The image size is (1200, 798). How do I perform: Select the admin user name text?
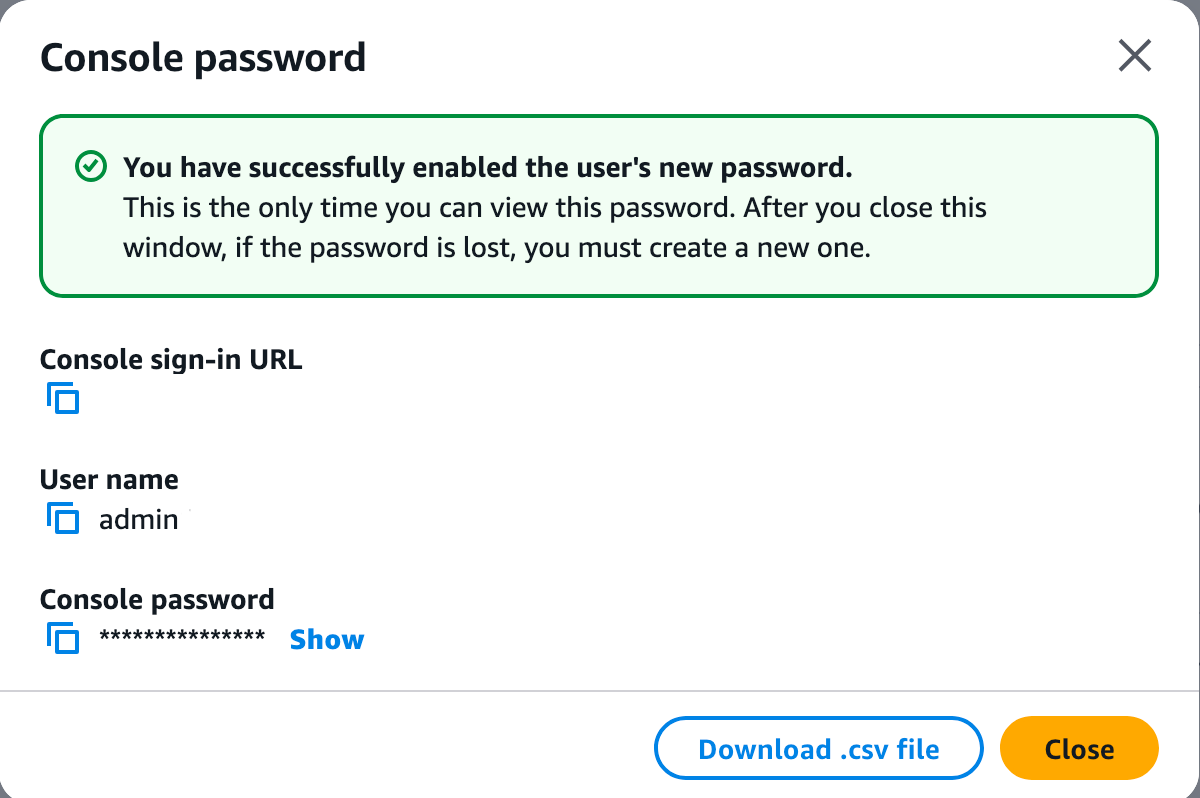139,520
